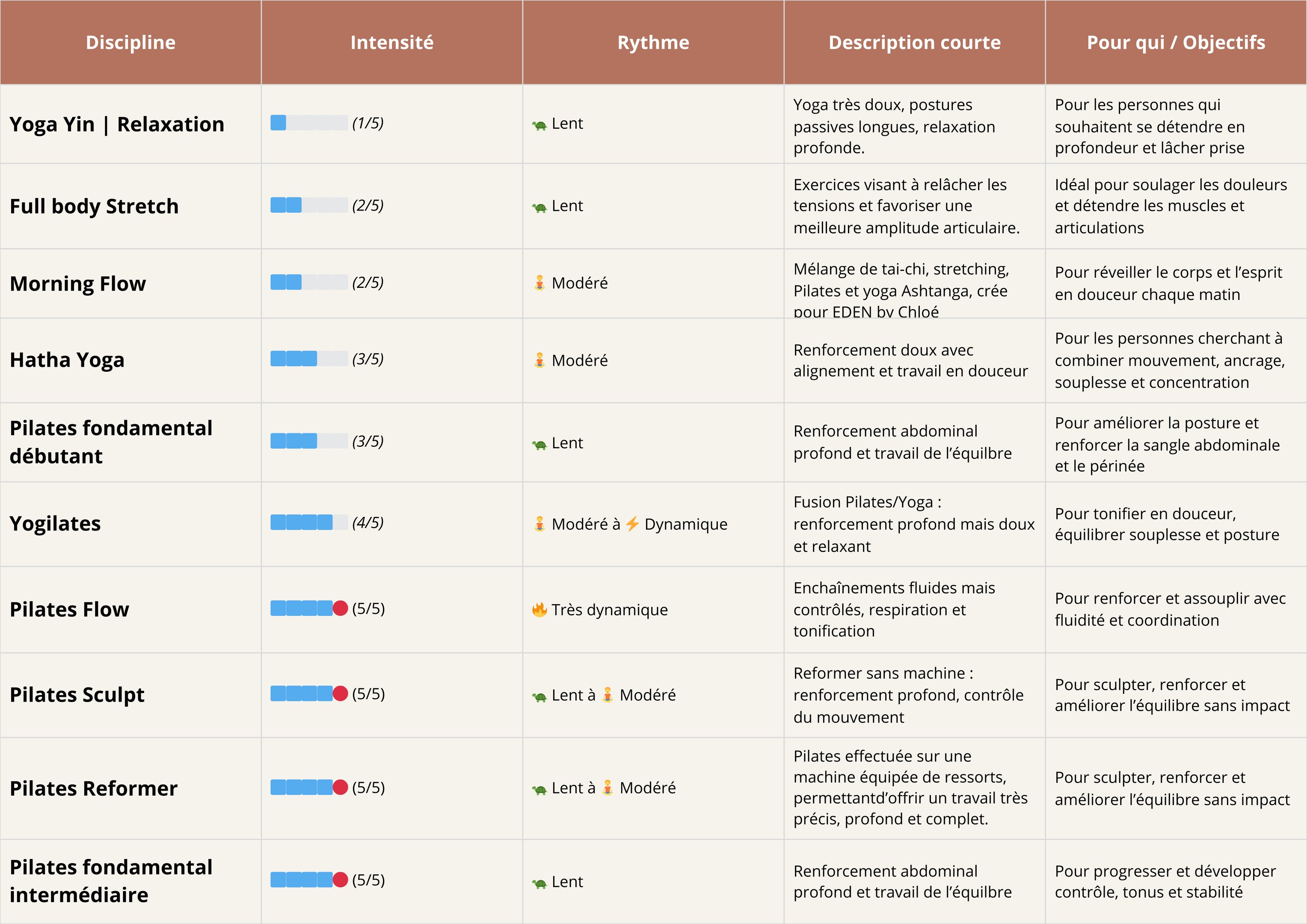1307x924 pixels.
Task: Select the Discipline column header
Action: click(130, 43)
